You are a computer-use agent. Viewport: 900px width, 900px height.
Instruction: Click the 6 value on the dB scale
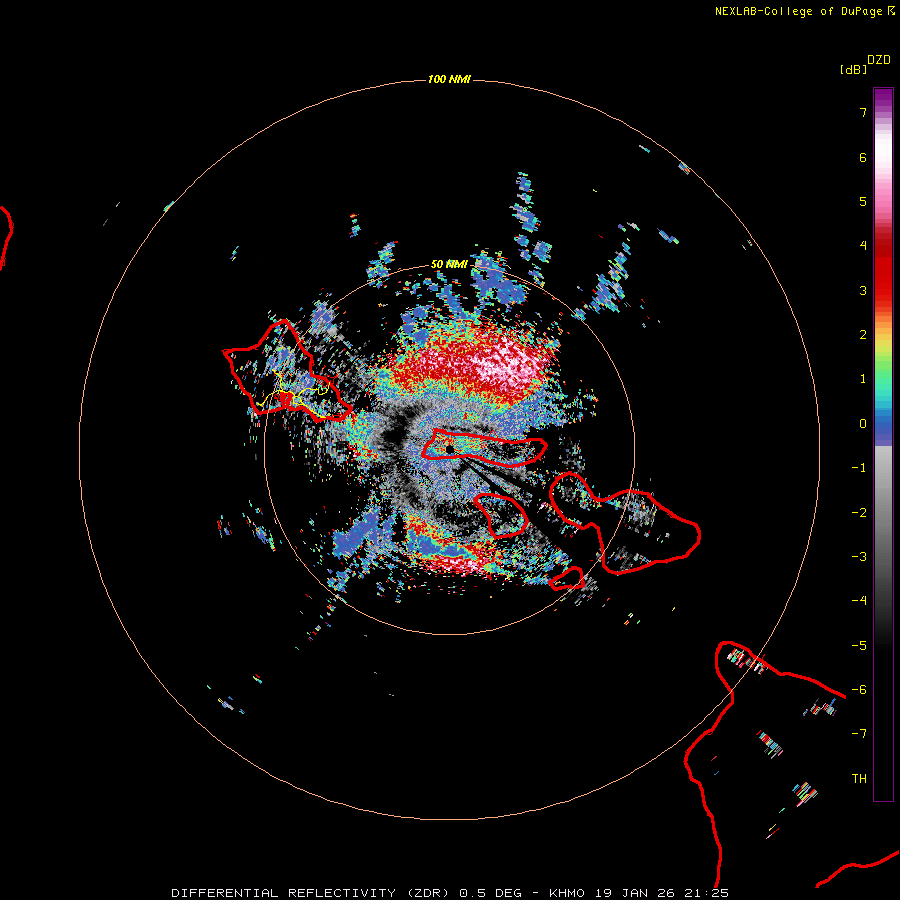pyautogui.click(x=863, y=157)
